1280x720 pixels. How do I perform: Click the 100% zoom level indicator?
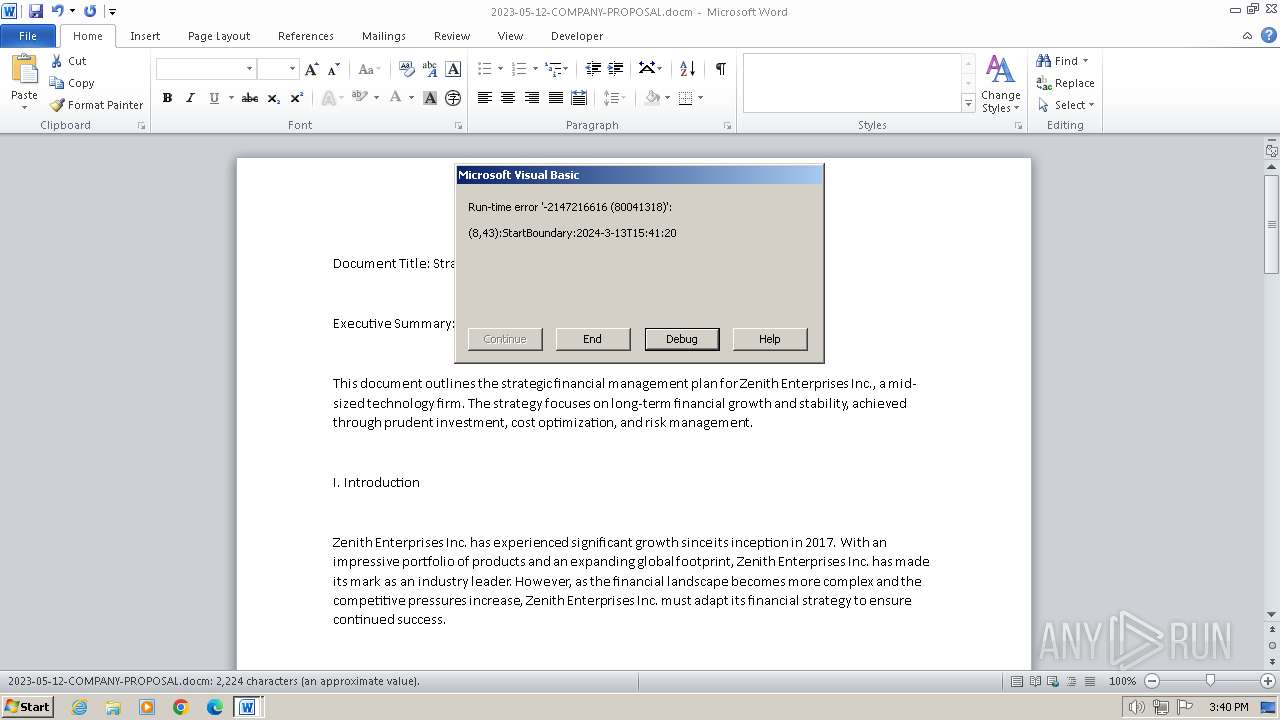click(x=1122, y=681)
